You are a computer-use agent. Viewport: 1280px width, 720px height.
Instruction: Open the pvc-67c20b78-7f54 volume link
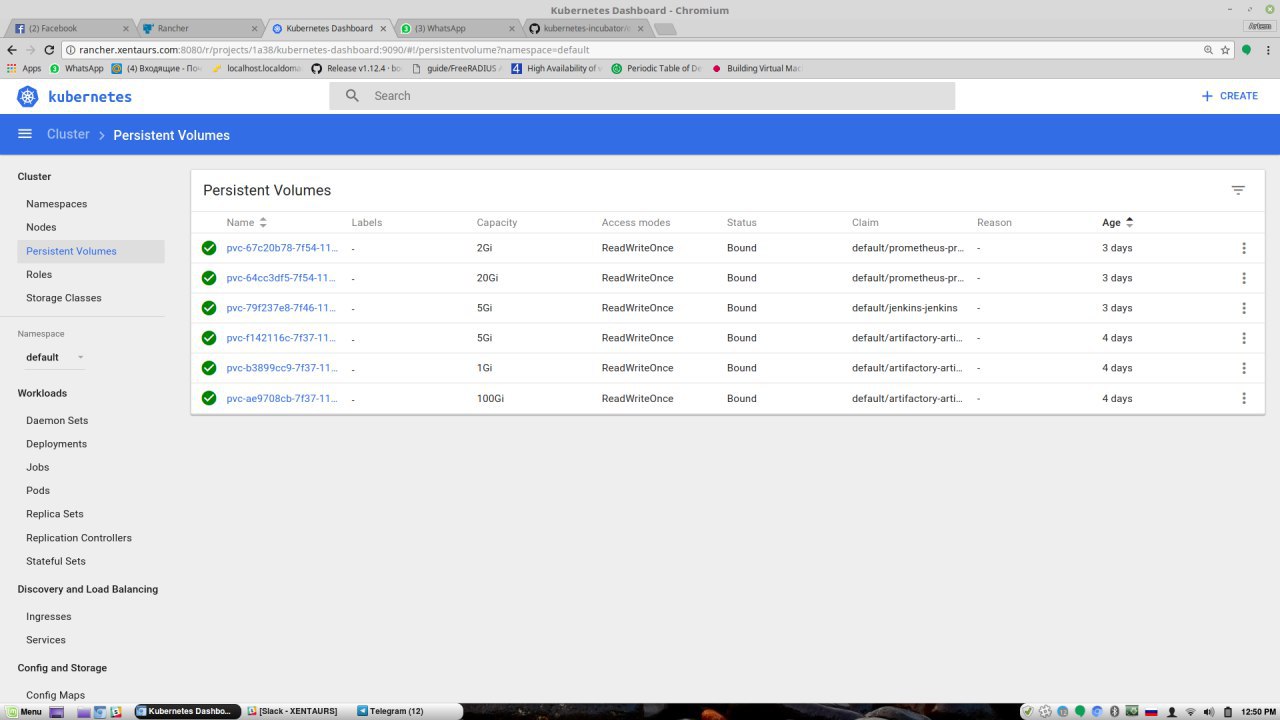point(282,248)
